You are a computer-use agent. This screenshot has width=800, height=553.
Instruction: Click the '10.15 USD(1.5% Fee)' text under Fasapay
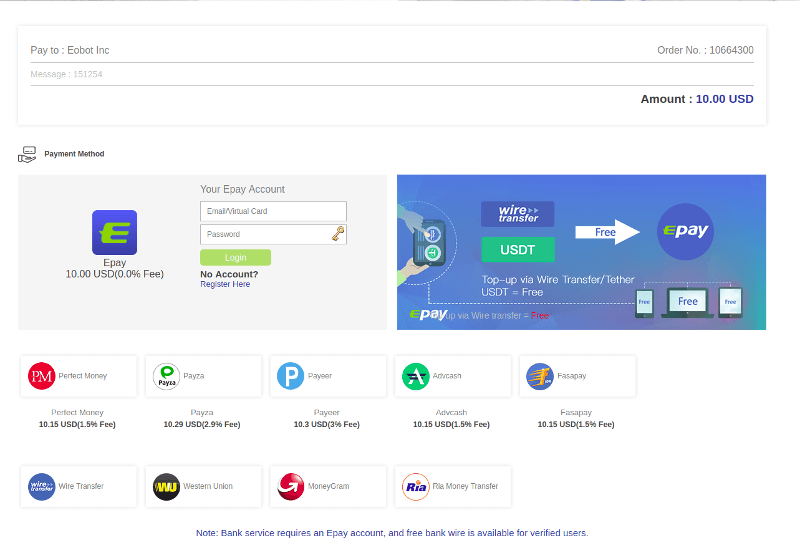[x=576, y=424]
